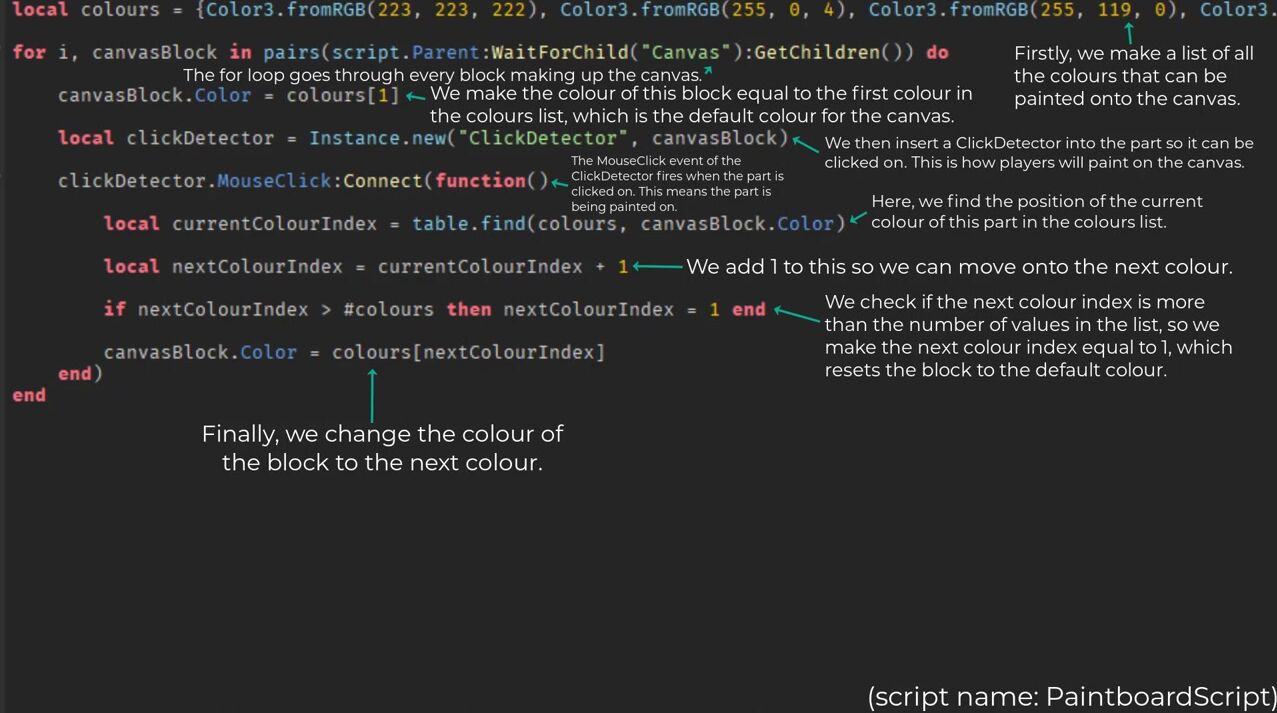Viewport: 1277px width, 713px height.
Task: Click Color3.fromRGB(255, 0, 4) colour value
Action: point(704,10)
